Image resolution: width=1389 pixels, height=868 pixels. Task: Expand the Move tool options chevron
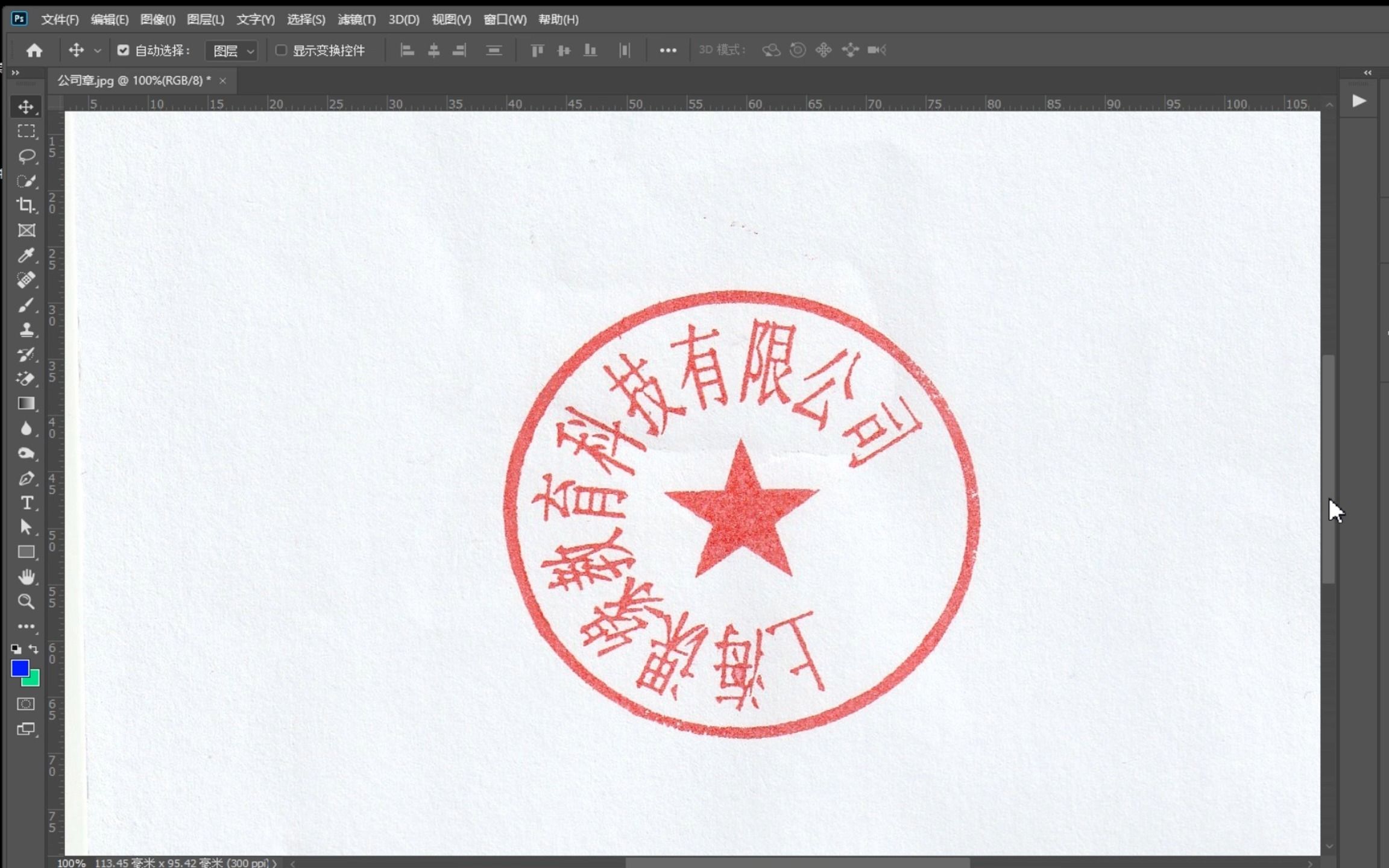97,50
